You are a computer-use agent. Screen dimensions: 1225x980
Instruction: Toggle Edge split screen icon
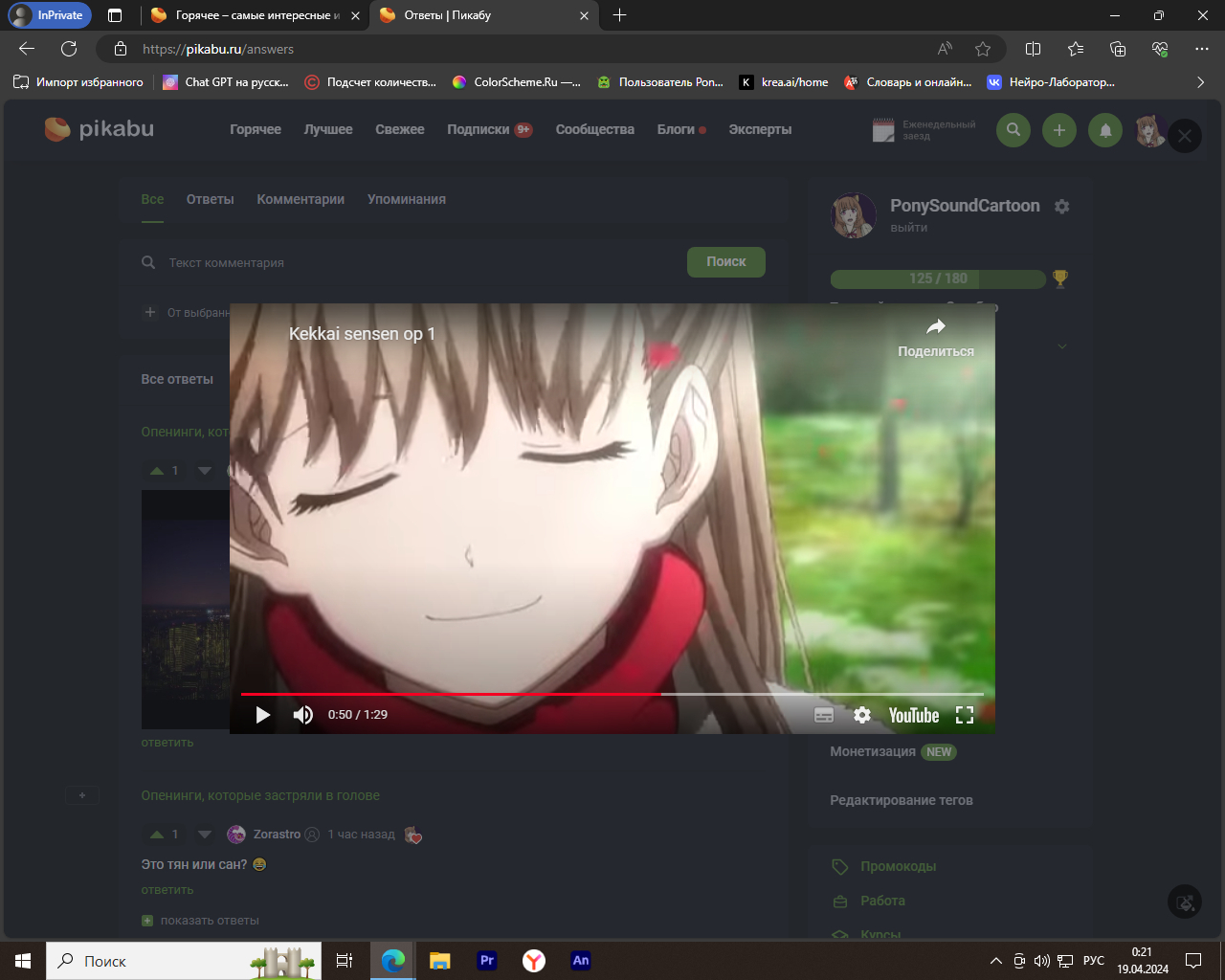1033,49
